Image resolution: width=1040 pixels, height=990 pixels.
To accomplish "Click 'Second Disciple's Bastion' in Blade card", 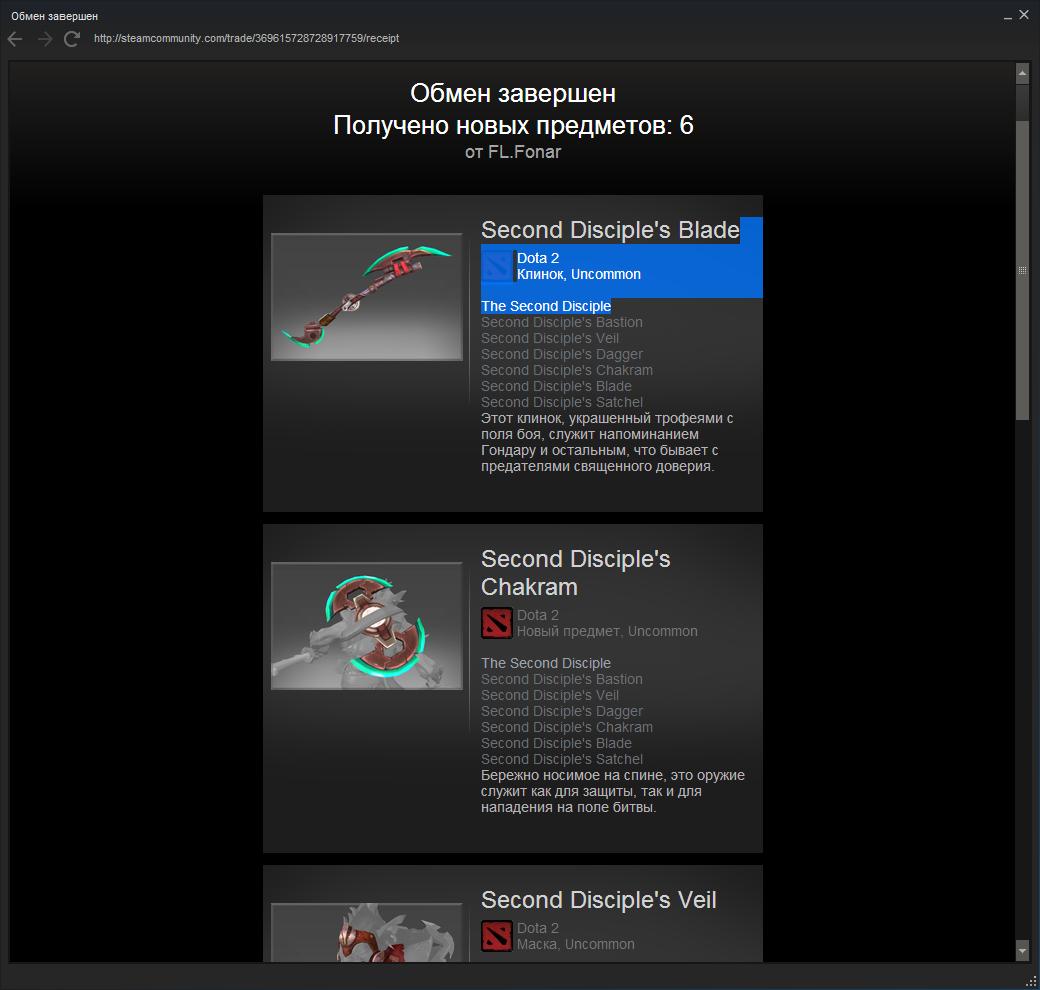I will point(562,322).
